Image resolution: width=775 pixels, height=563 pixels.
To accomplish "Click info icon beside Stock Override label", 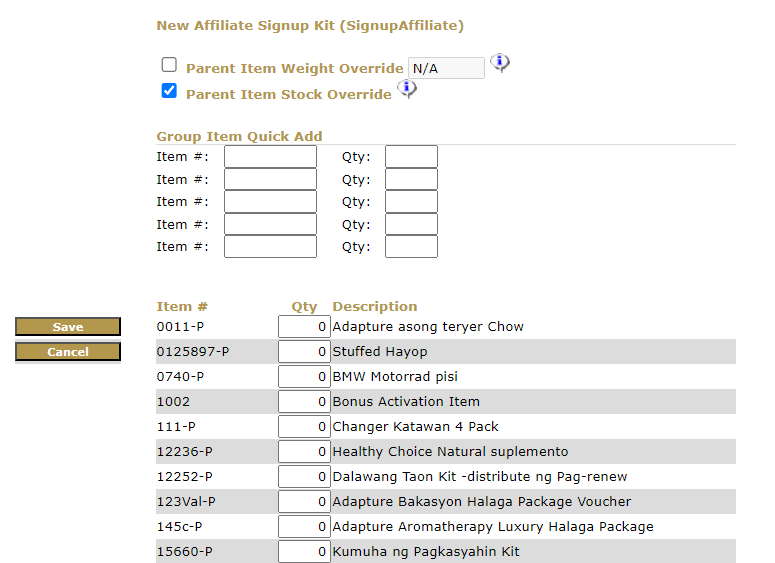I will coord(407,89).
